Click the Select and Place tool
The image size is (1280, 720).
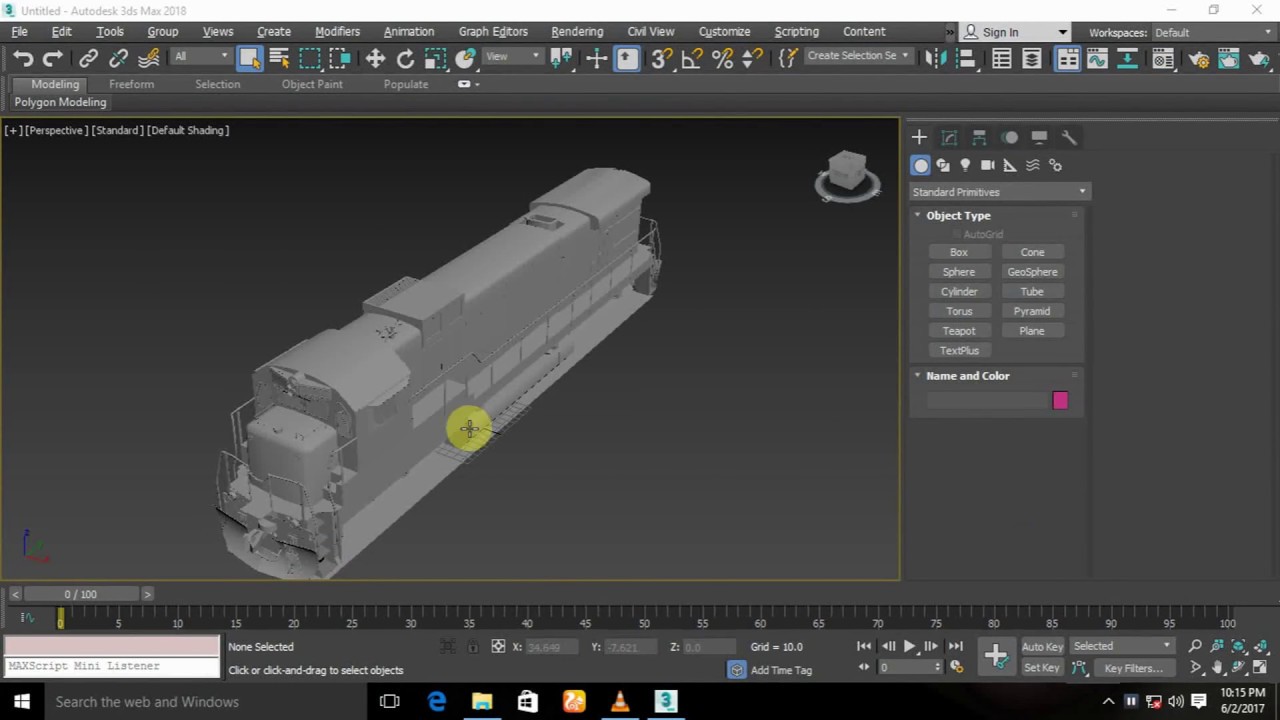465,59
